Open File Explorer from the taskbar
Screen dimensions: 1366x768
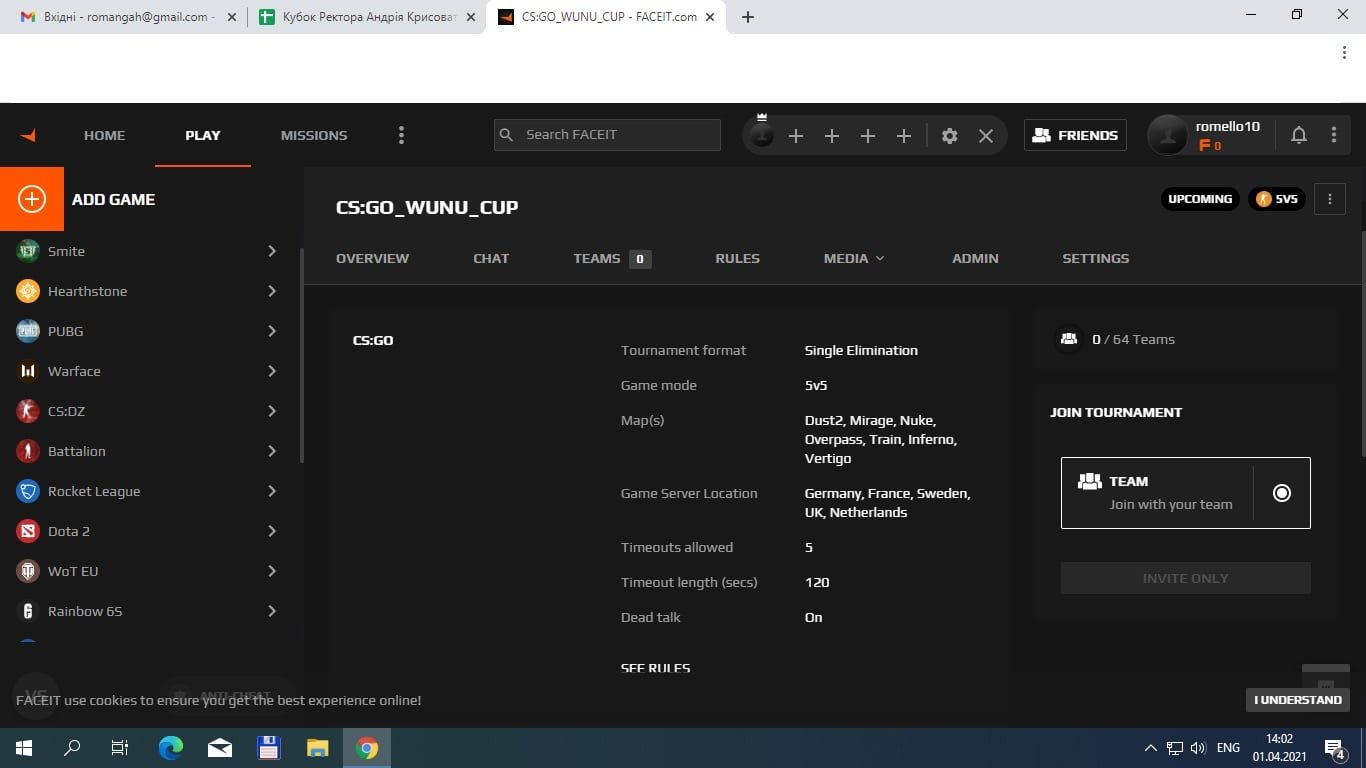click(x=317, y=747)
